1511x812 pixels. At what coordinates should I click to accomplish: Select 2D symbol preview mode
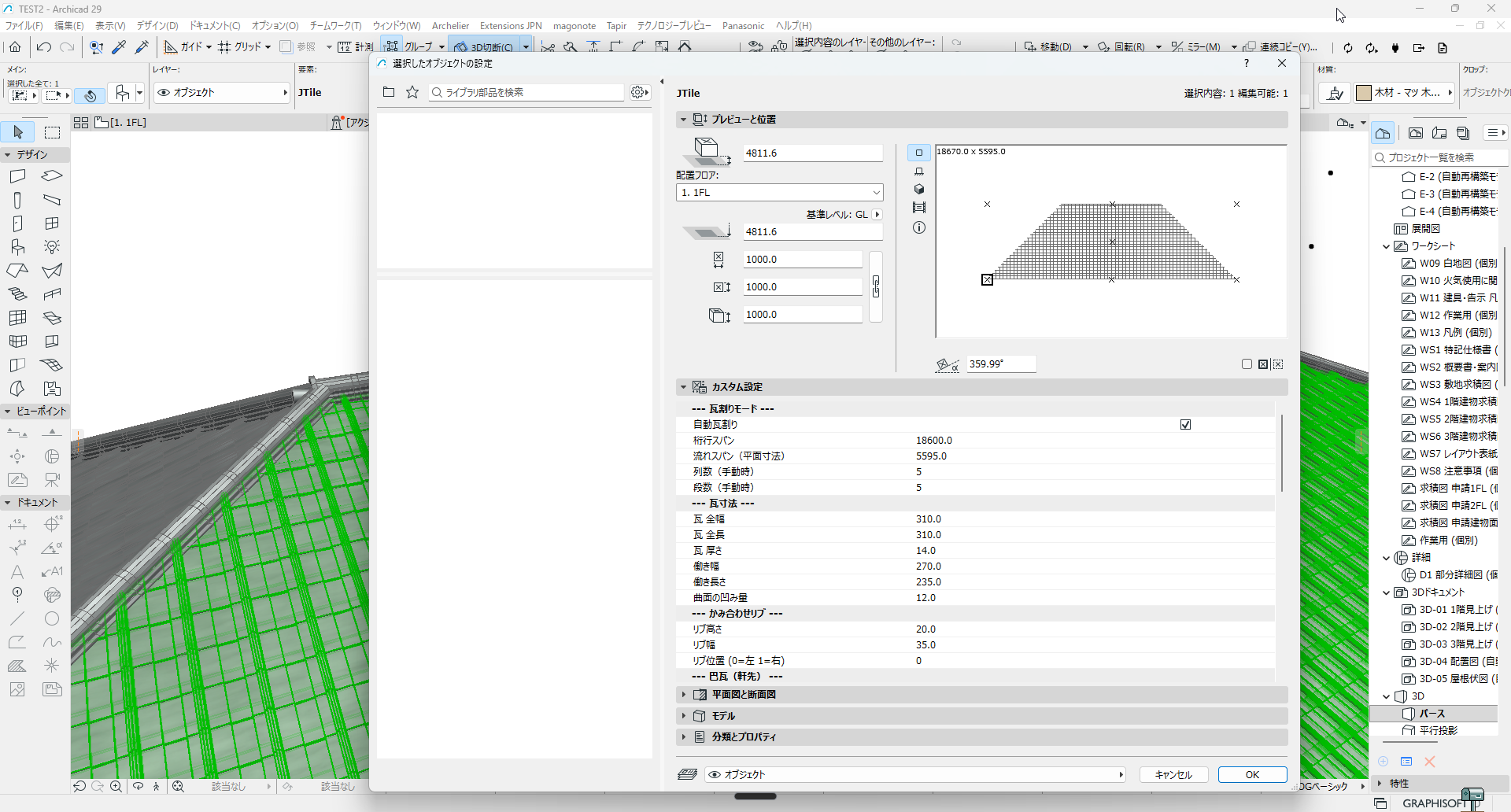919,153
